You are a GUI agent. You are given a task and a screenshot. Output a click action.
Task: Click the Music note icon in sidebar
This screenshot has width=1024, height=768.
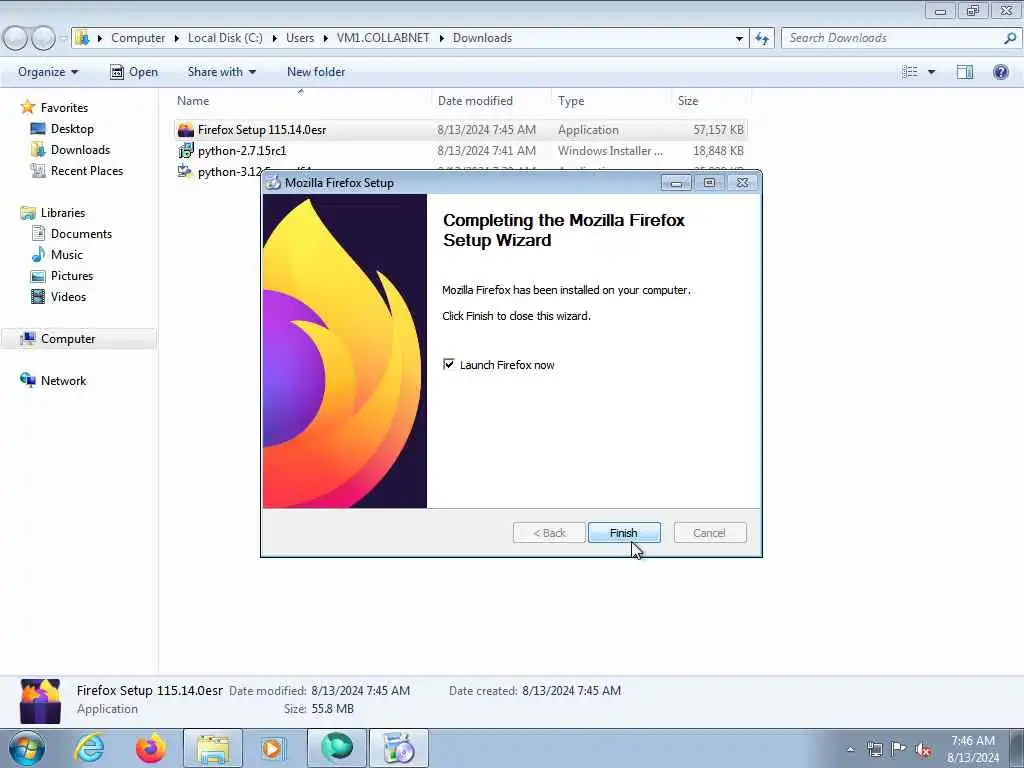(39, 254)
